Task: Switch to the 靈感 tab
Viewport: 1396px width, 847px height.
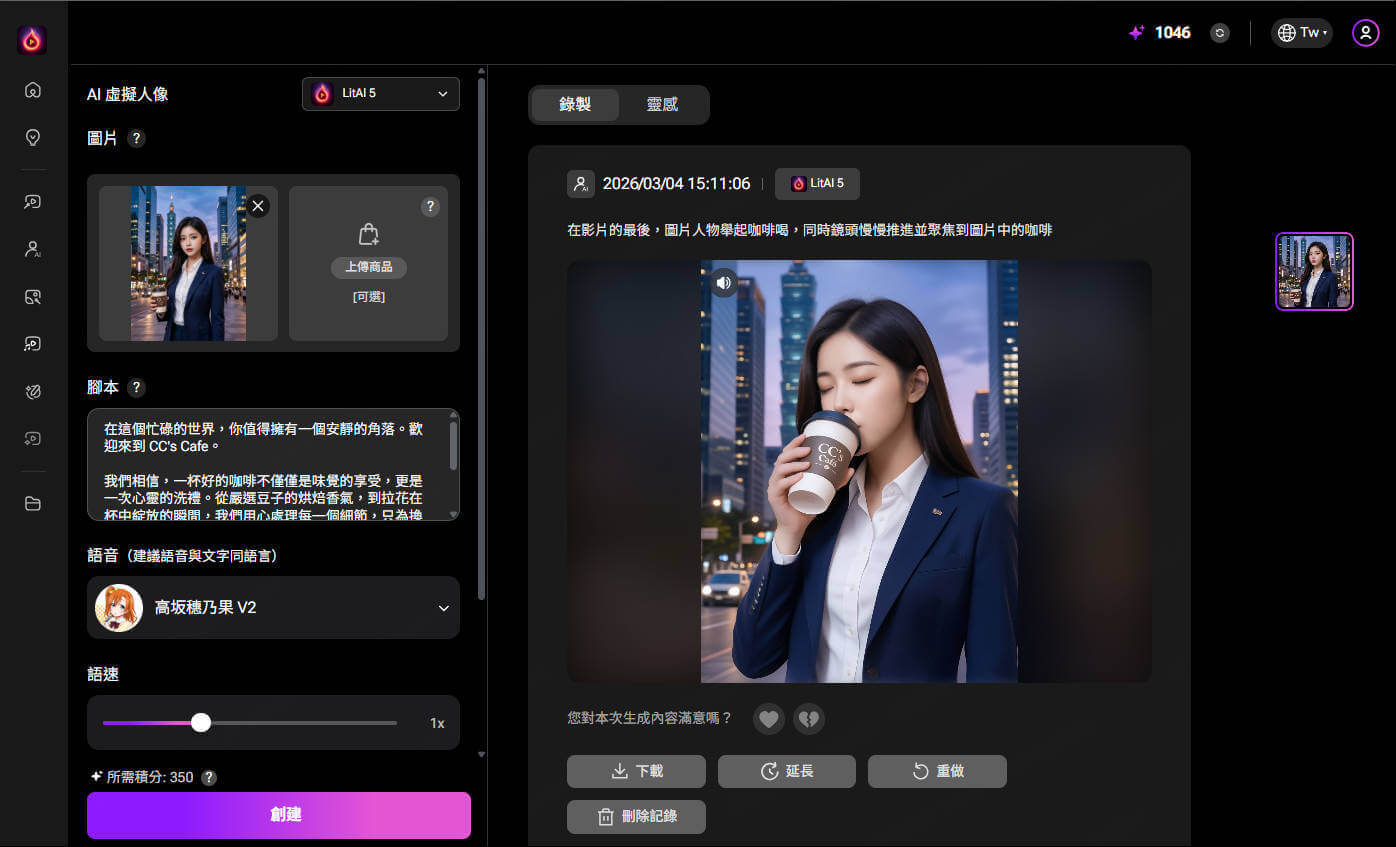Action: tap(662, 105)
